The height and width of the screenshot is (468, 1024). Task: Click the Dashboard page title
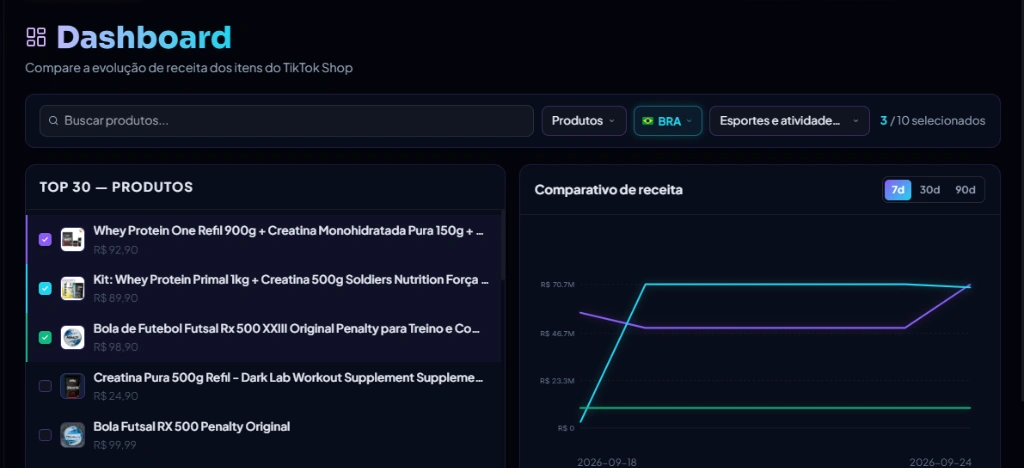pos(144,37)
